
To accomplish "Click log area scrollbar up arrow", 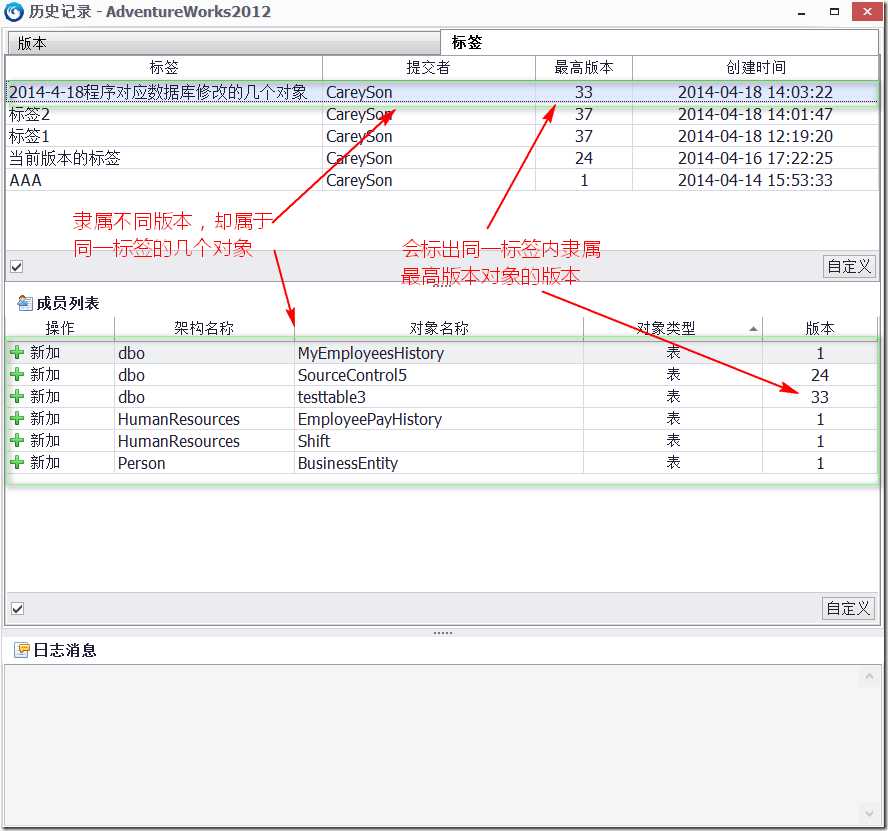I will point(869,676).
